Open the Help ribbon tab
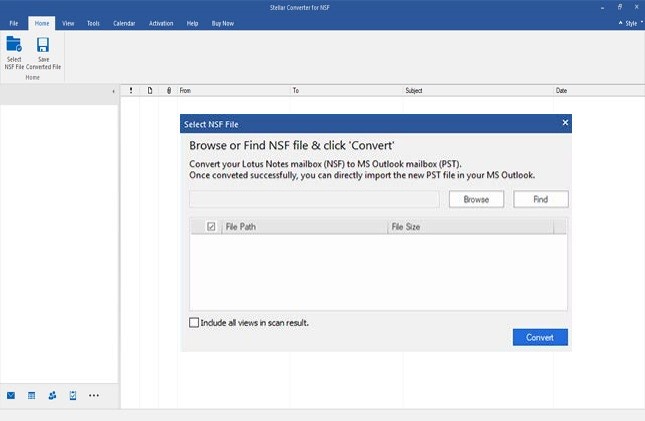645x421 pixels. (x=192, y=23)
